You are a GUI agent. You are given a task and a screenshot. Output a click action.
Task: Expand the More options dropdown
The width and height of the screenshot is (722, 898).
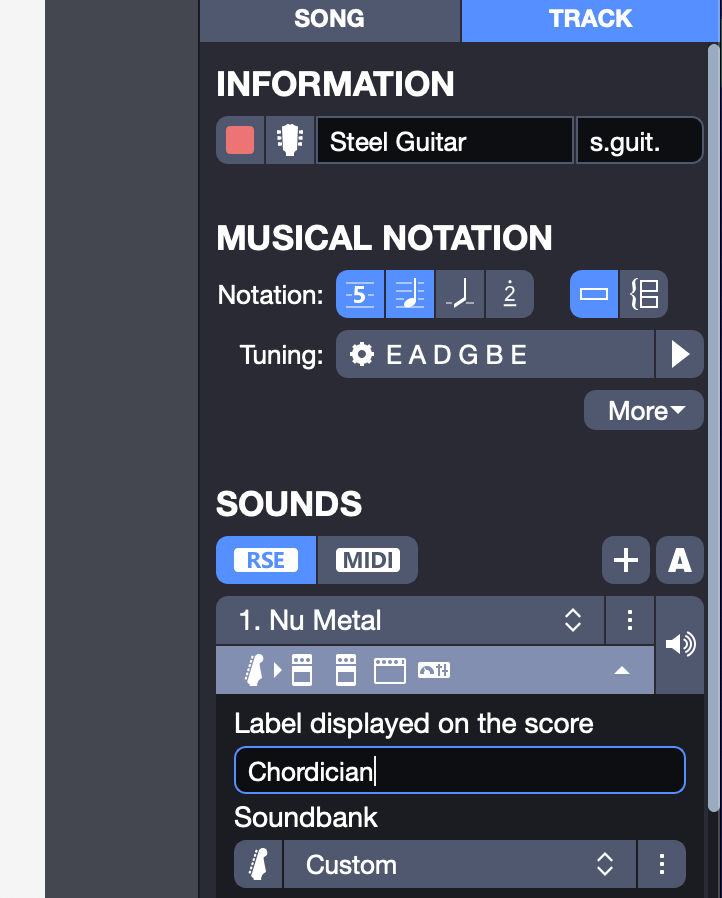click(x=644, y=410)
